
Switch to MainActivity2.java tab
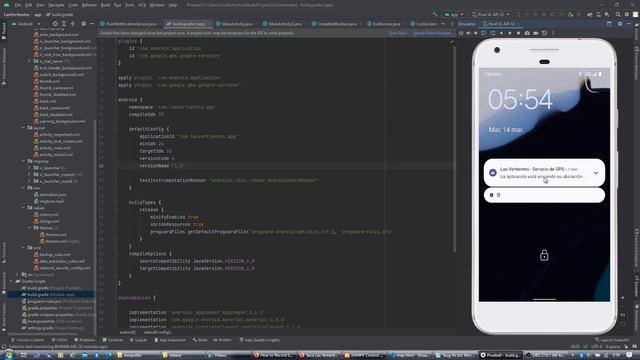tap(285, 24)
